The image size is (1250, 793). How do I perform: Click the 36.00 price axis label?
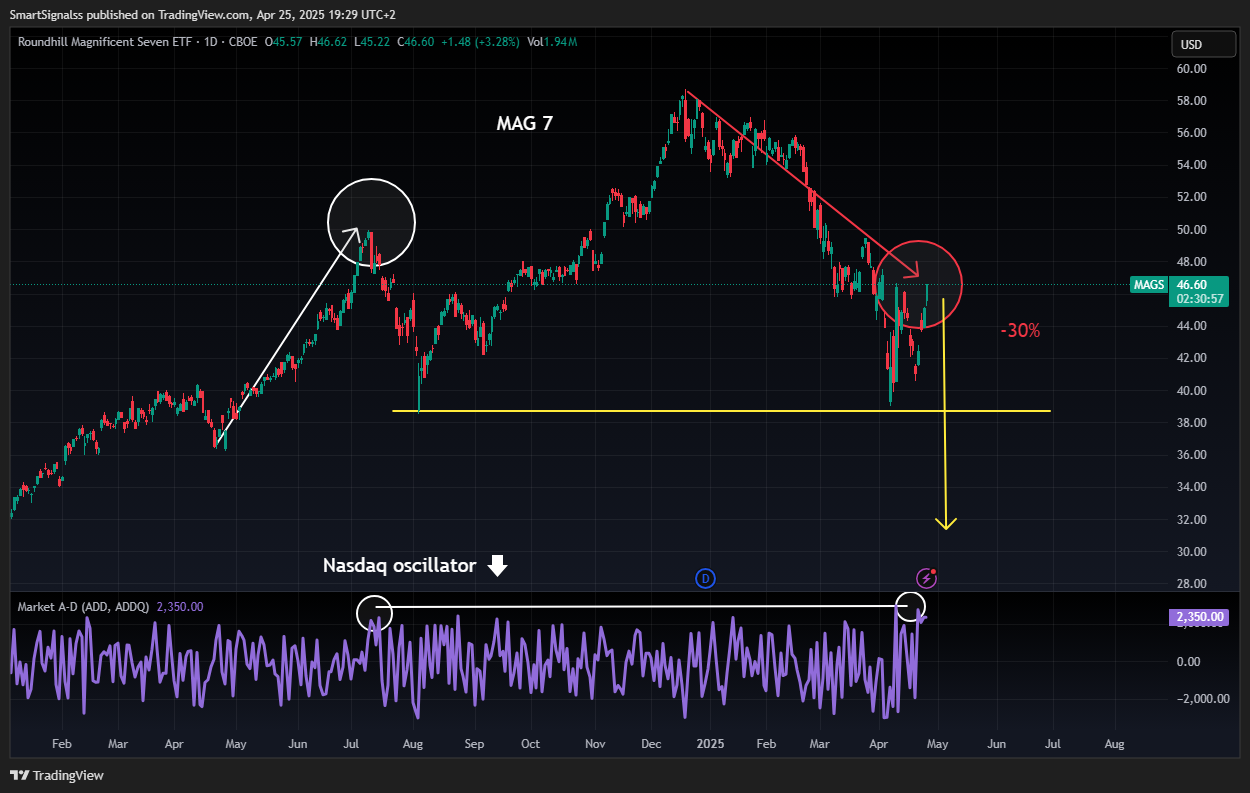(x=1192, y=455)
